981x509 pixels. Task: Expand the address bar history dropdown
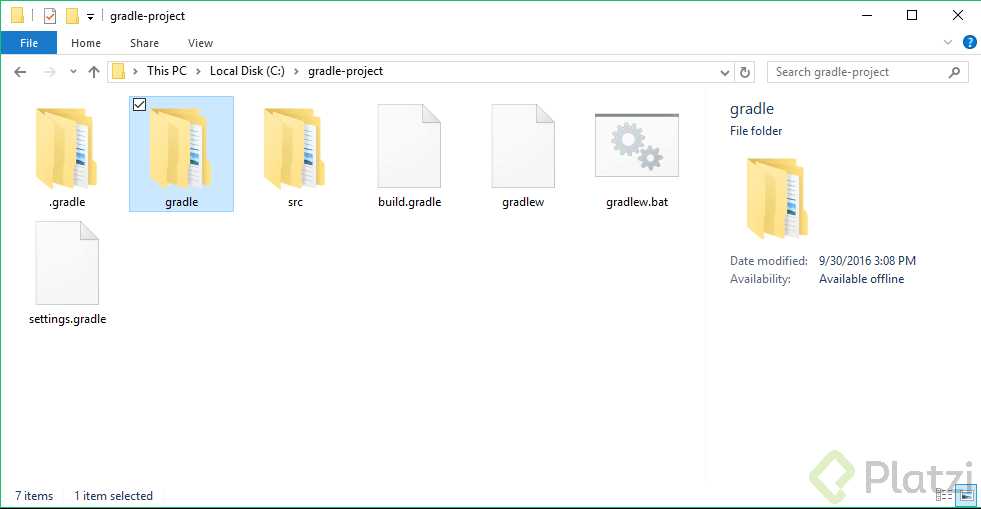coord(724,73)
